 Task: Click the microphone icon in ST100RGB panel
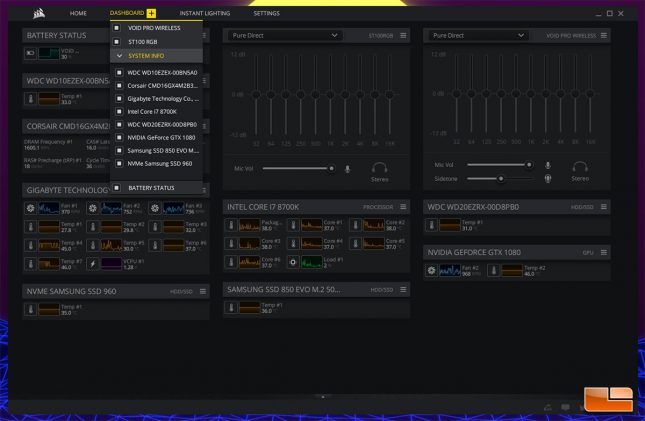coord(348,169)
